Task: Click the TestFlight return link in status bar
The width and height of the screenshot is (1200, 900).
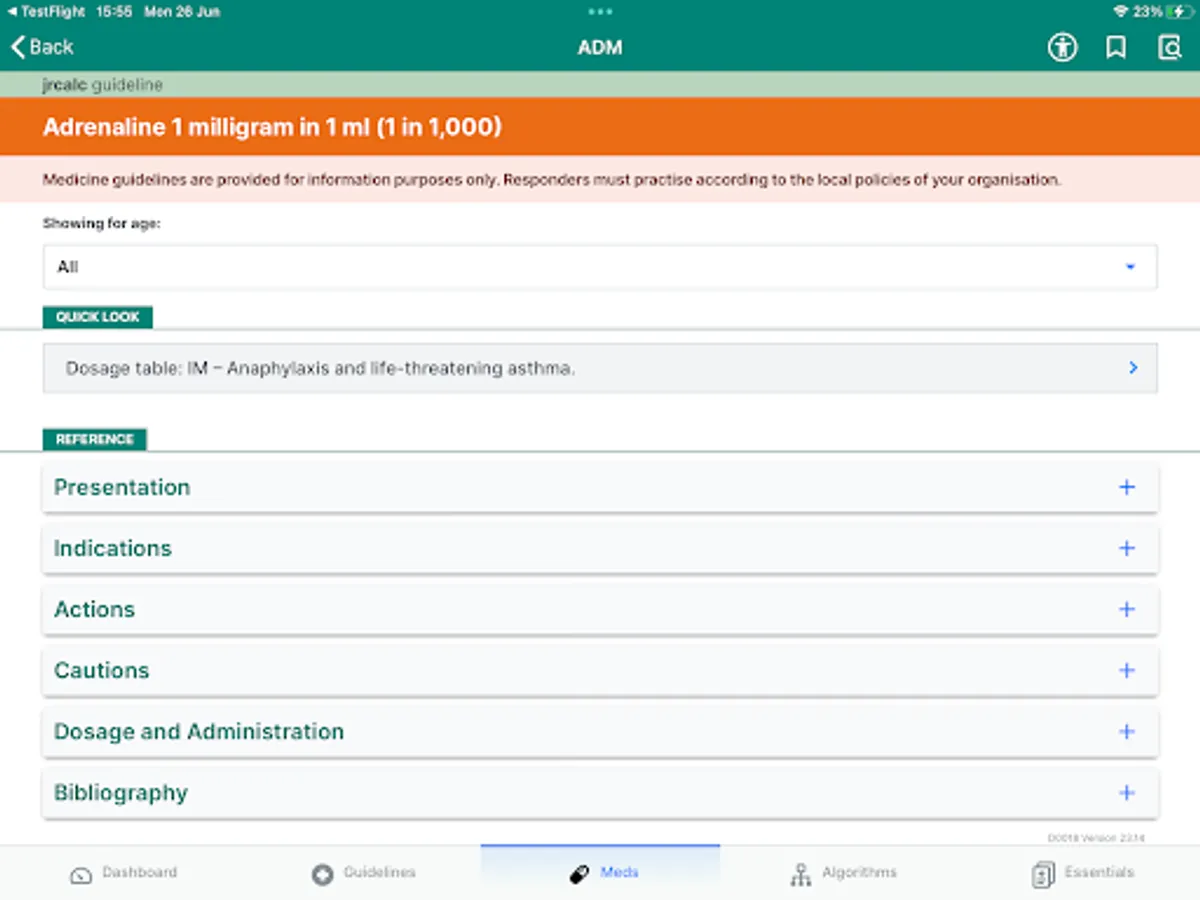Action: pyautogui.click(x=46, y=12)
